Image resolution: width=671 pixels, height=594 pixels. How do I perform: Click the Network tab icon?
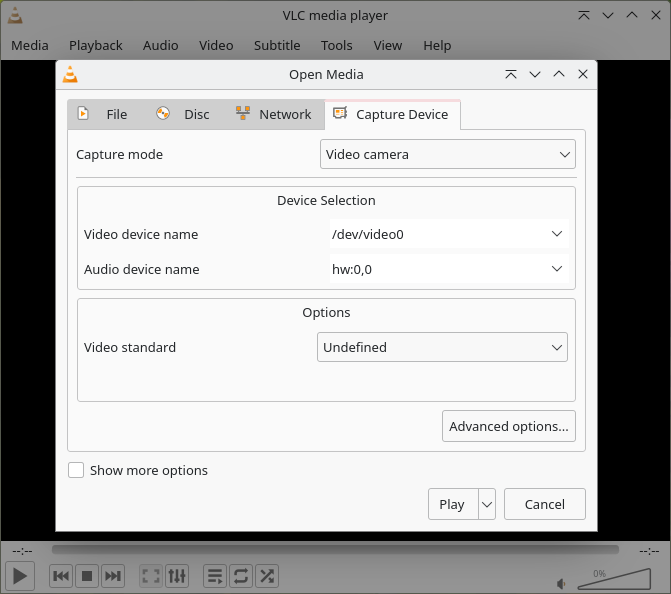click(243, 113)
